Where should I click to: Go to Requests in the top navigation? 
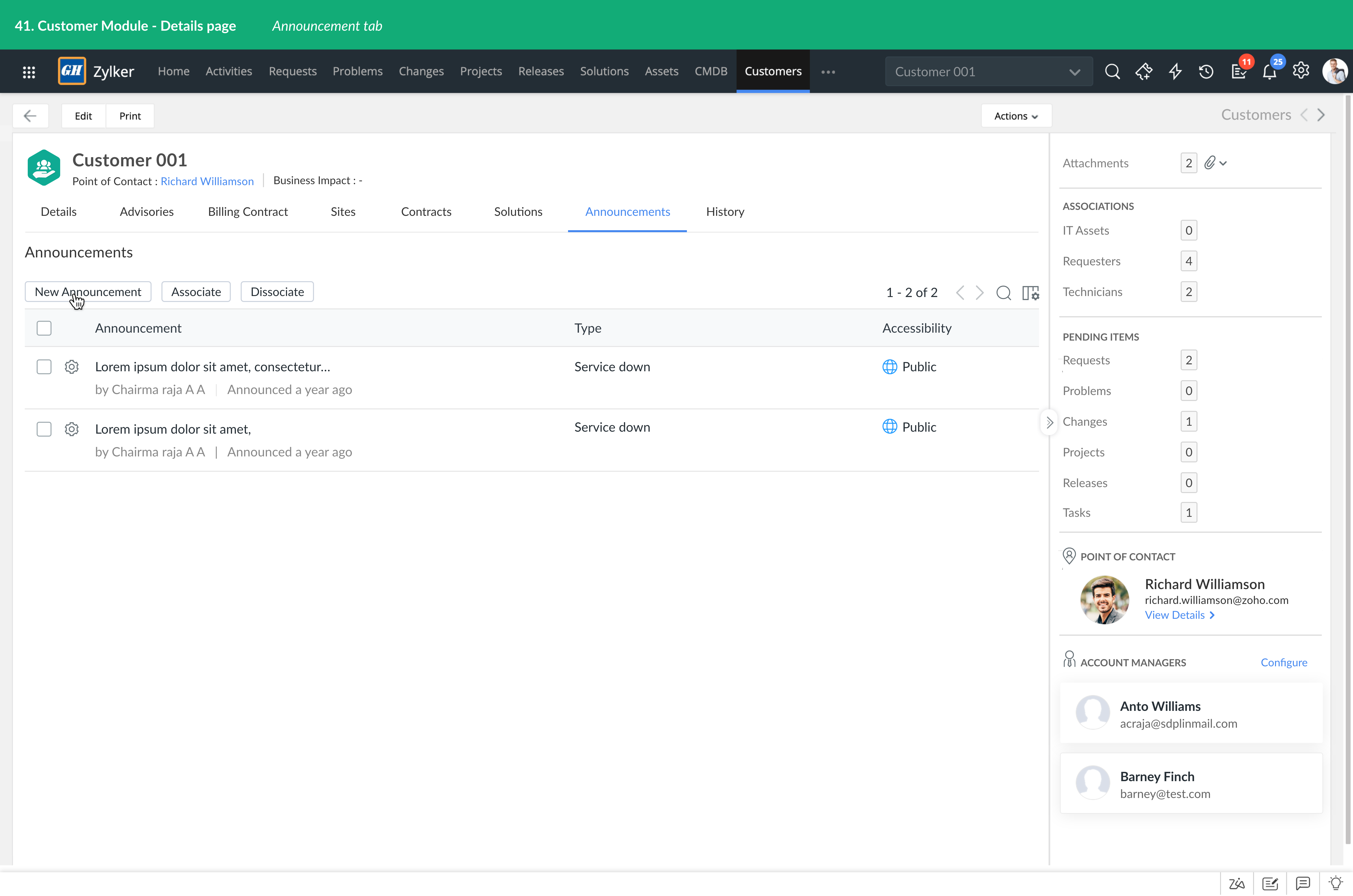[x=293, y=72]
